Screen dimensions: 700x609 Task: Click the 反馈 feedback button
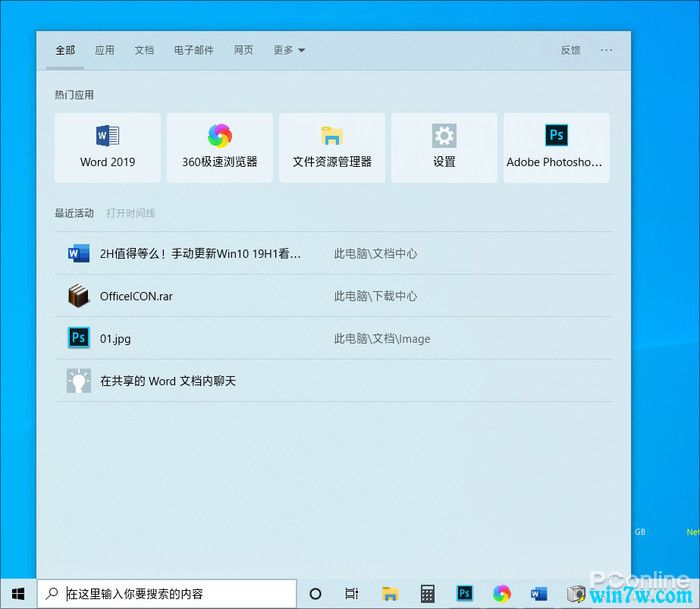571,50
